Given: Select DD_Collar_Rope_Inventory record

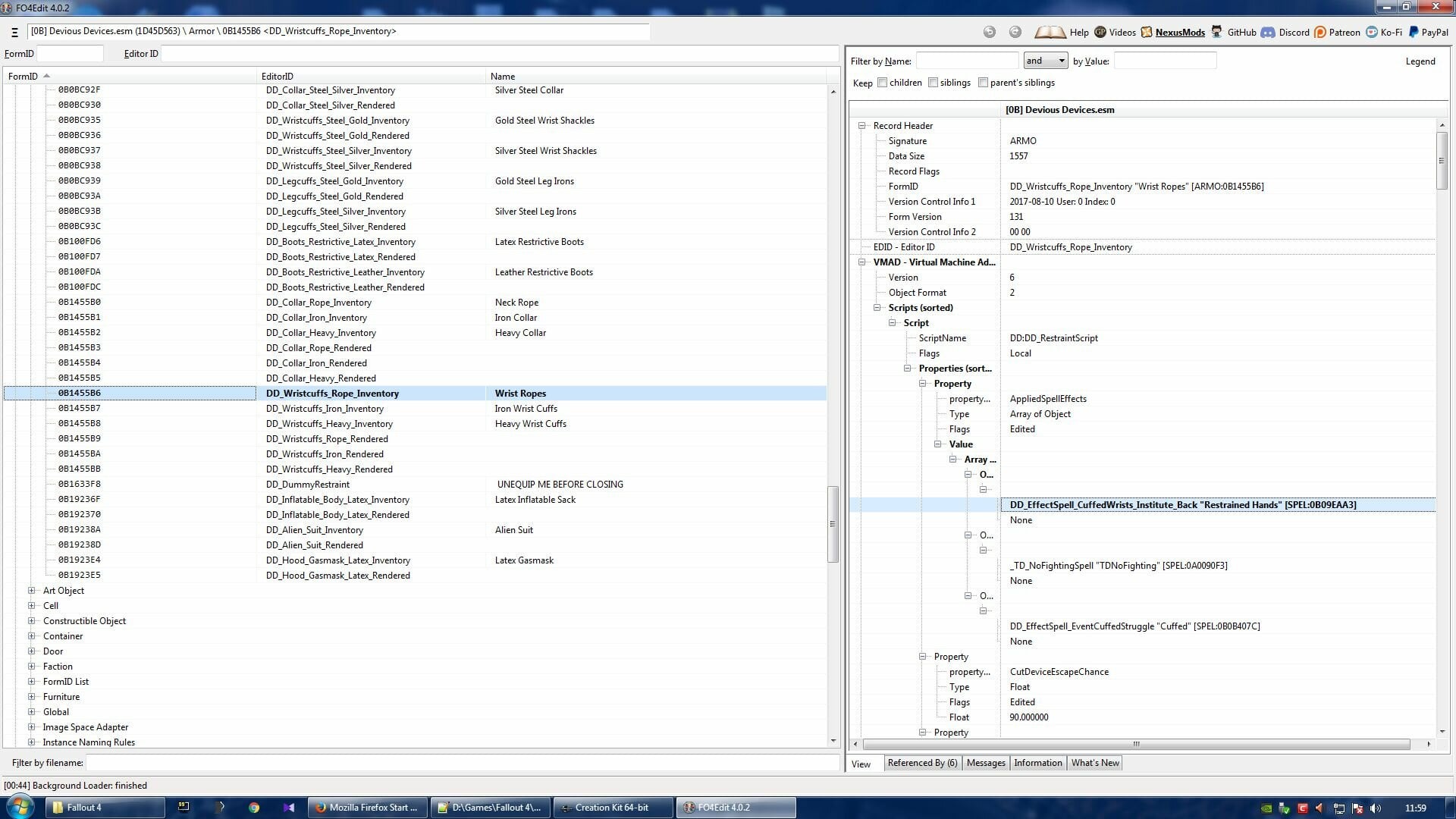Looking at the screenshot, I should pos(318,303).
